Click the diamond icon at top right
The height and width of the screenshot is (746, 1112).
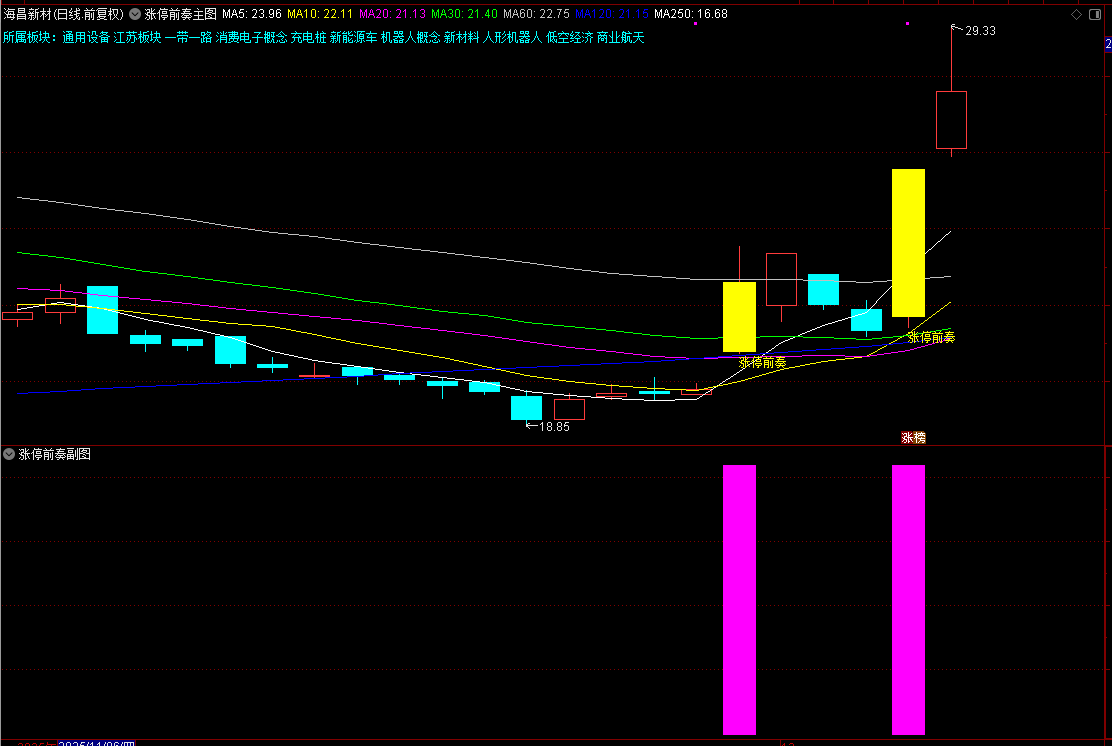pos(1077,14)
